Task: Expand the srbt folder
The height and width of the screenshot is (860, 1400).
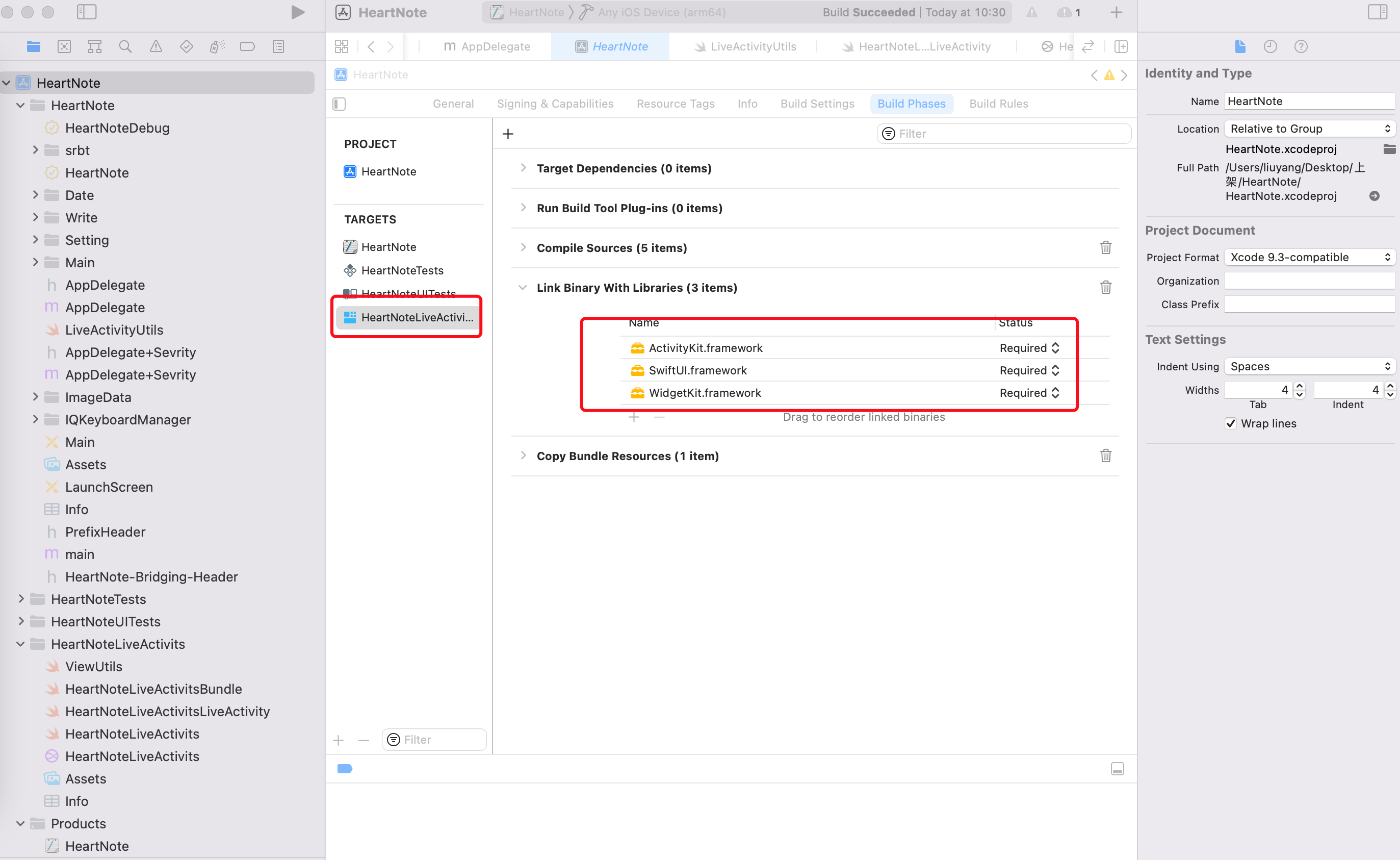Action: [35, 149]
